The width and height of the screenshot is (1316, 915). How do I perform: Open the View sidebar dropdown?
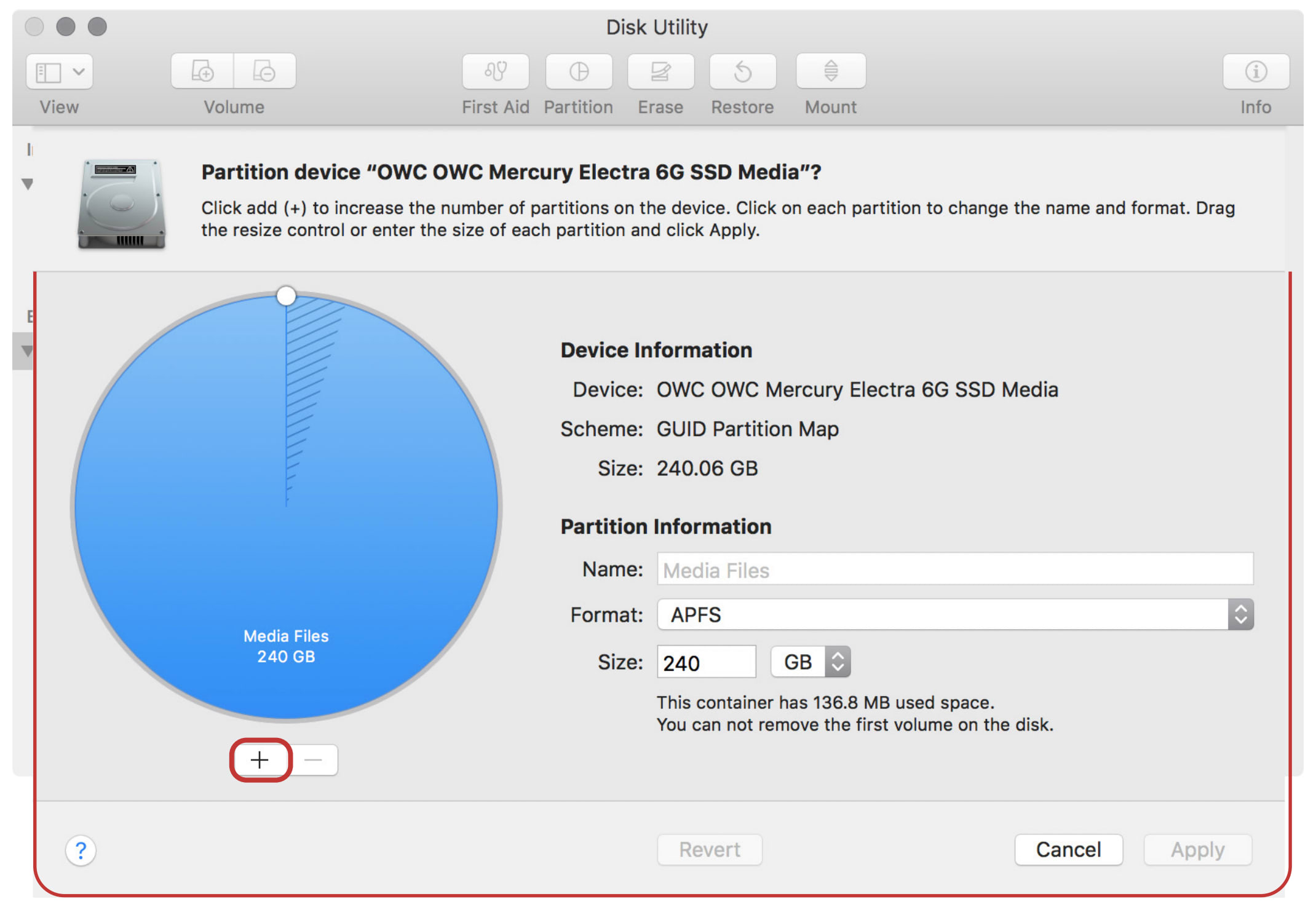click(x=60, y=71)
